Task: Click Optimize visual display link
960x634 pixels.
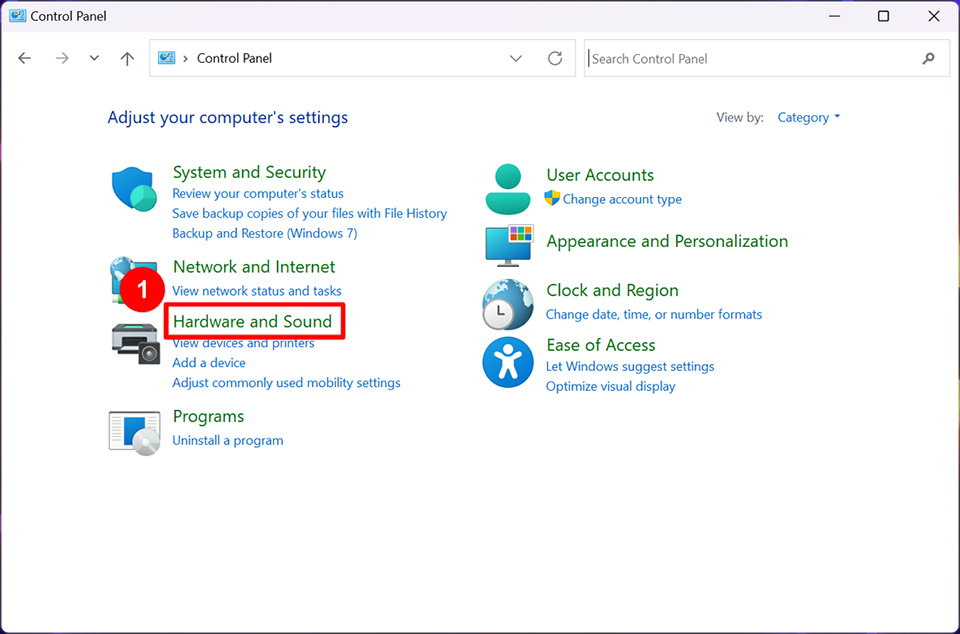Action: (610, 387)
